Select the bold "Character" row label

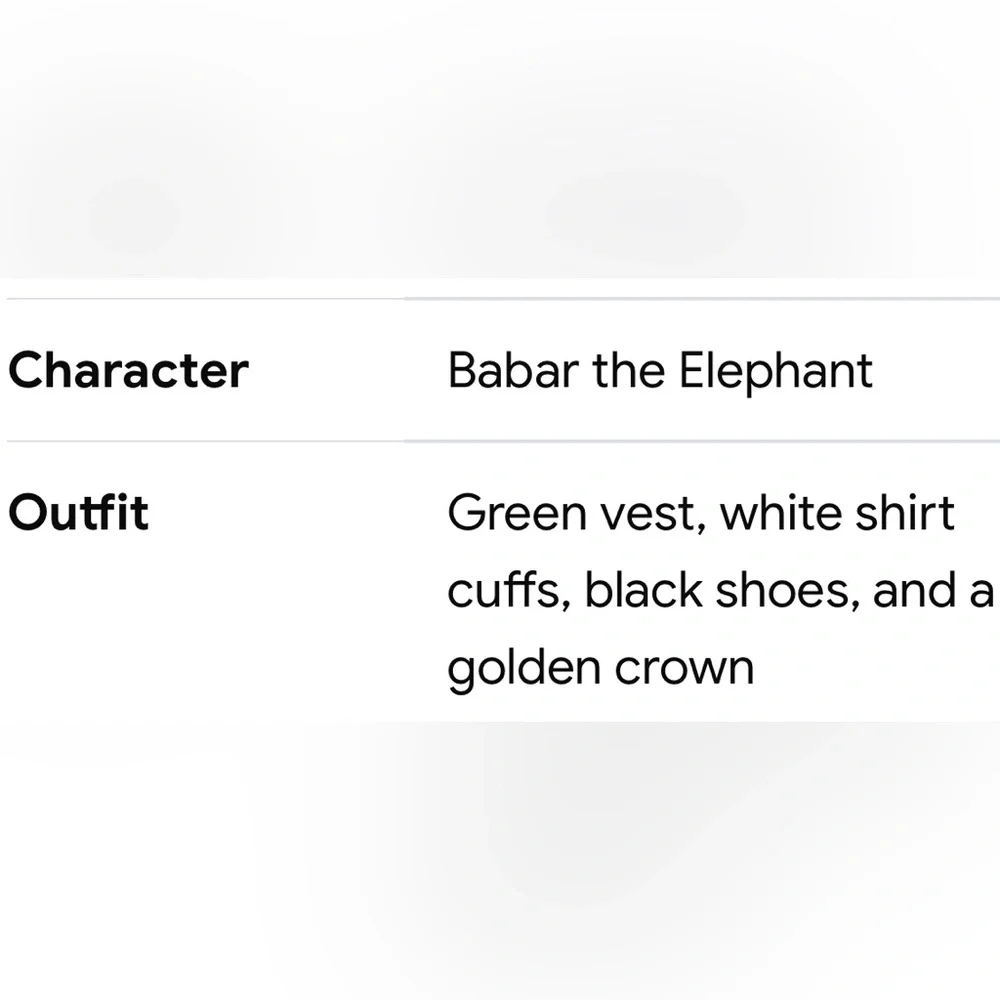click(x=128, y=370)
